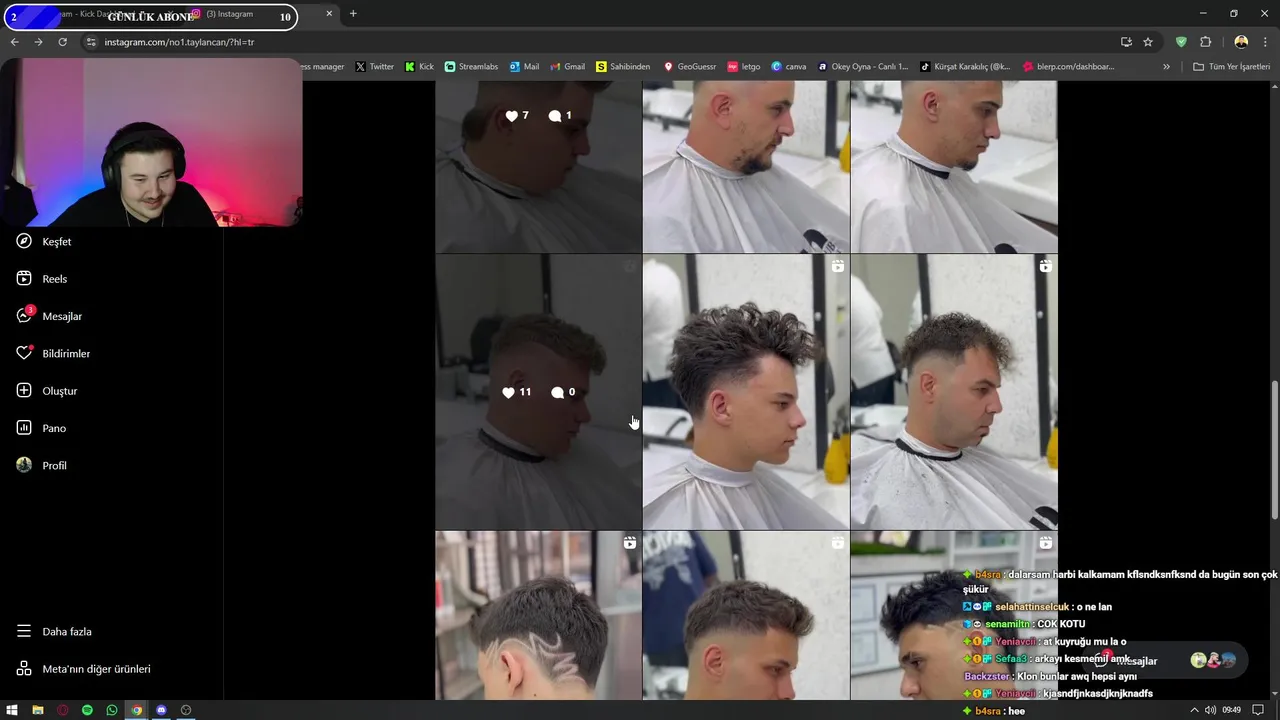Click the Oluştur plus icon
This screenshot has height=720, width=1280.
pos(24,390)
